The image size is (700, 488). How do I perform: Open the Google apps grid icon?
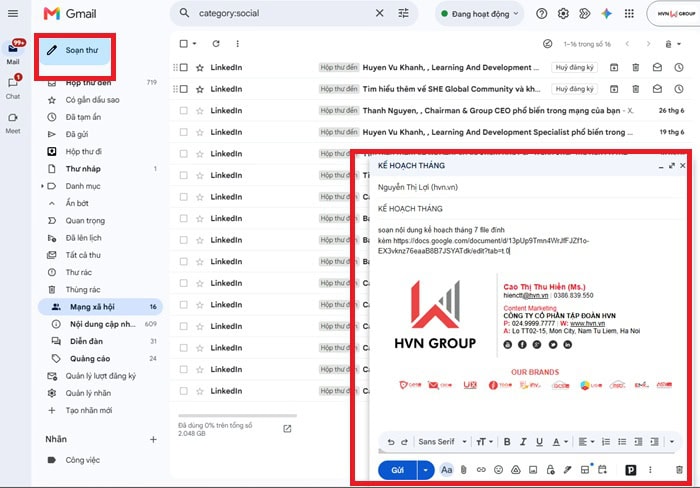[x=629, y=14]
